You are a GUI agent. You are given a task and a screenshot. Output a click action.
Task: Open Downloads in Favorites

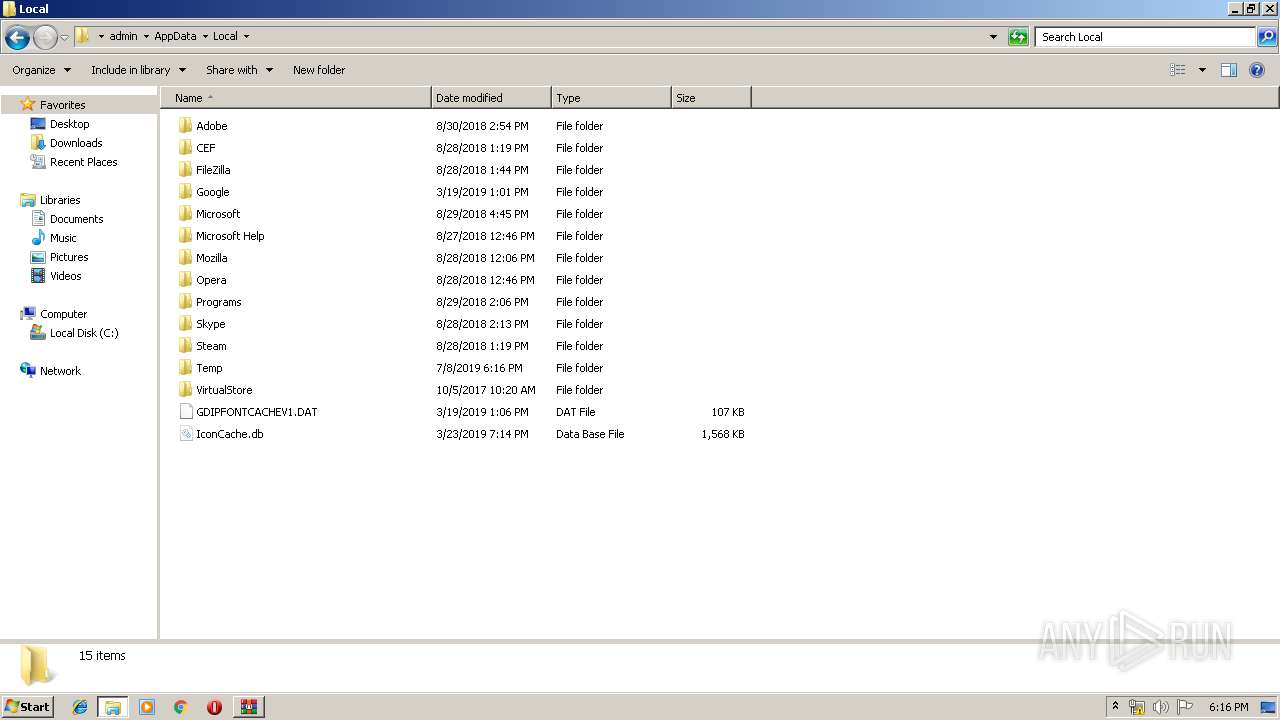pos(76,143)
